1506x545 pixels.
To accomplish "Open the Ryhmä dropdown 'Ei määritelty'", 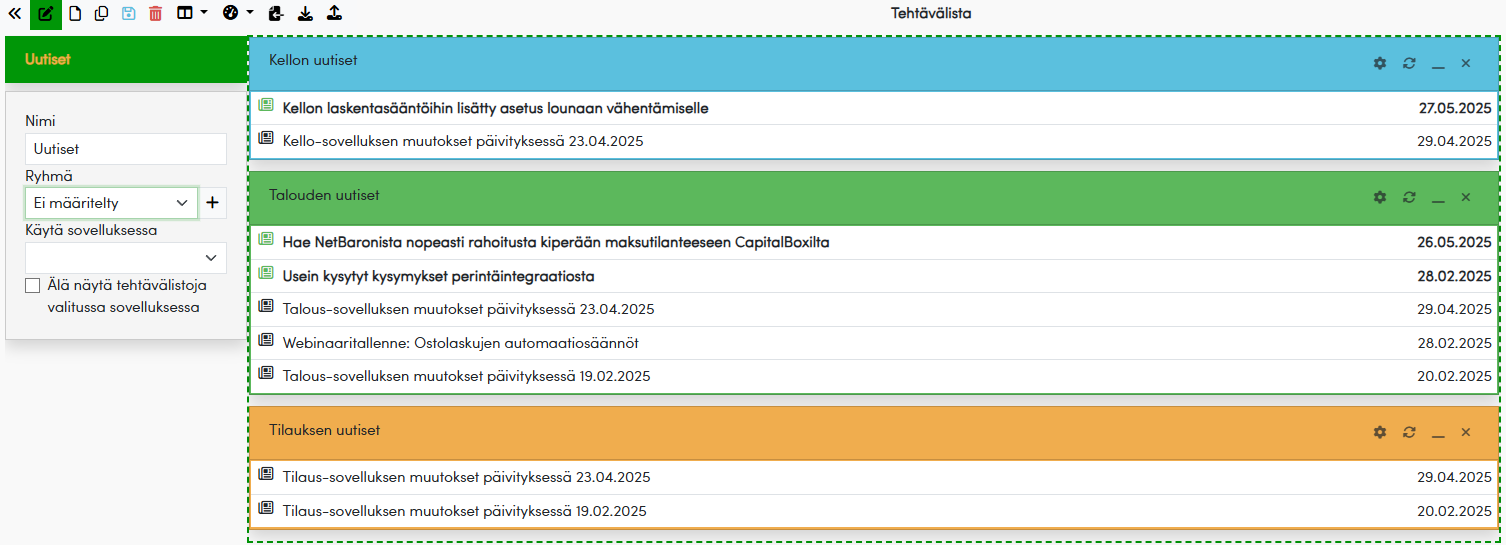I will tap(111, 203).
